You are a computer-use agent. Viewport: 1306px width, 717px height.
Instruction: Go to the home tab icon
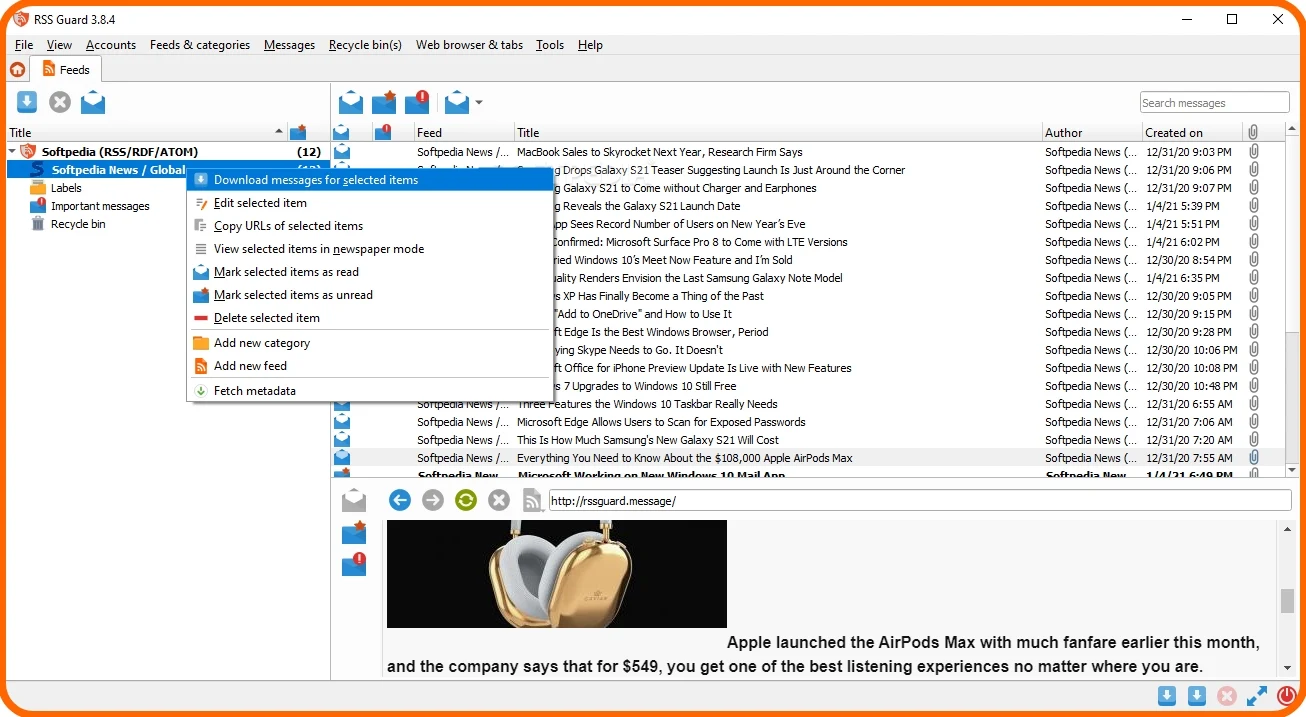point(17,69)
